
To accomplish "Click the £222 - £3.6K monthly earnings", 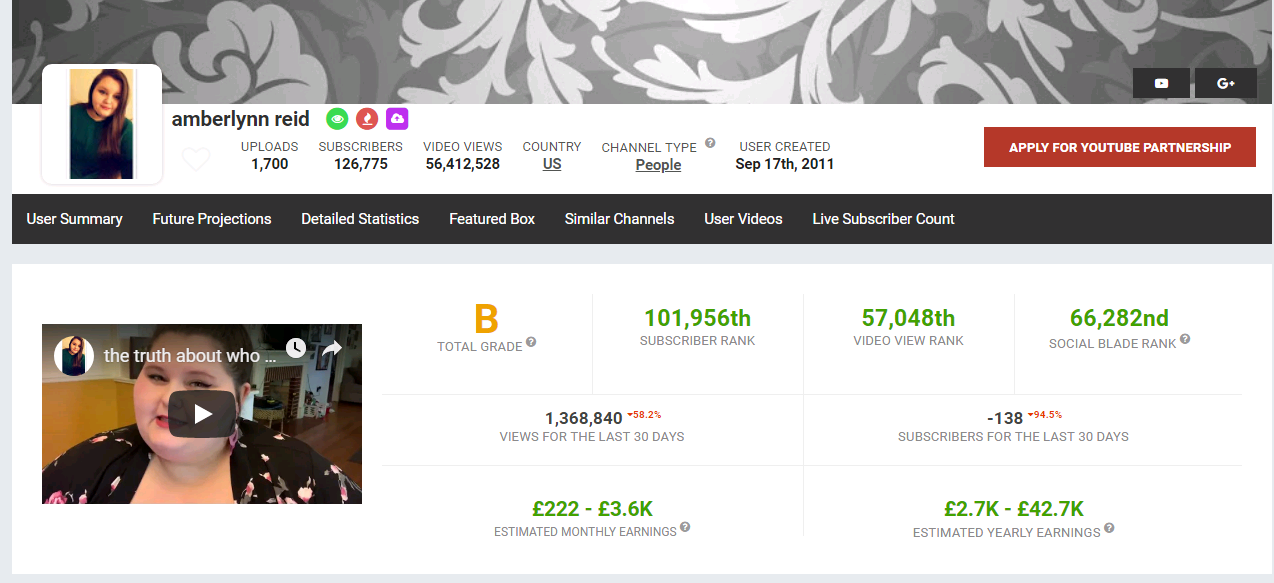I will (593, 508).
